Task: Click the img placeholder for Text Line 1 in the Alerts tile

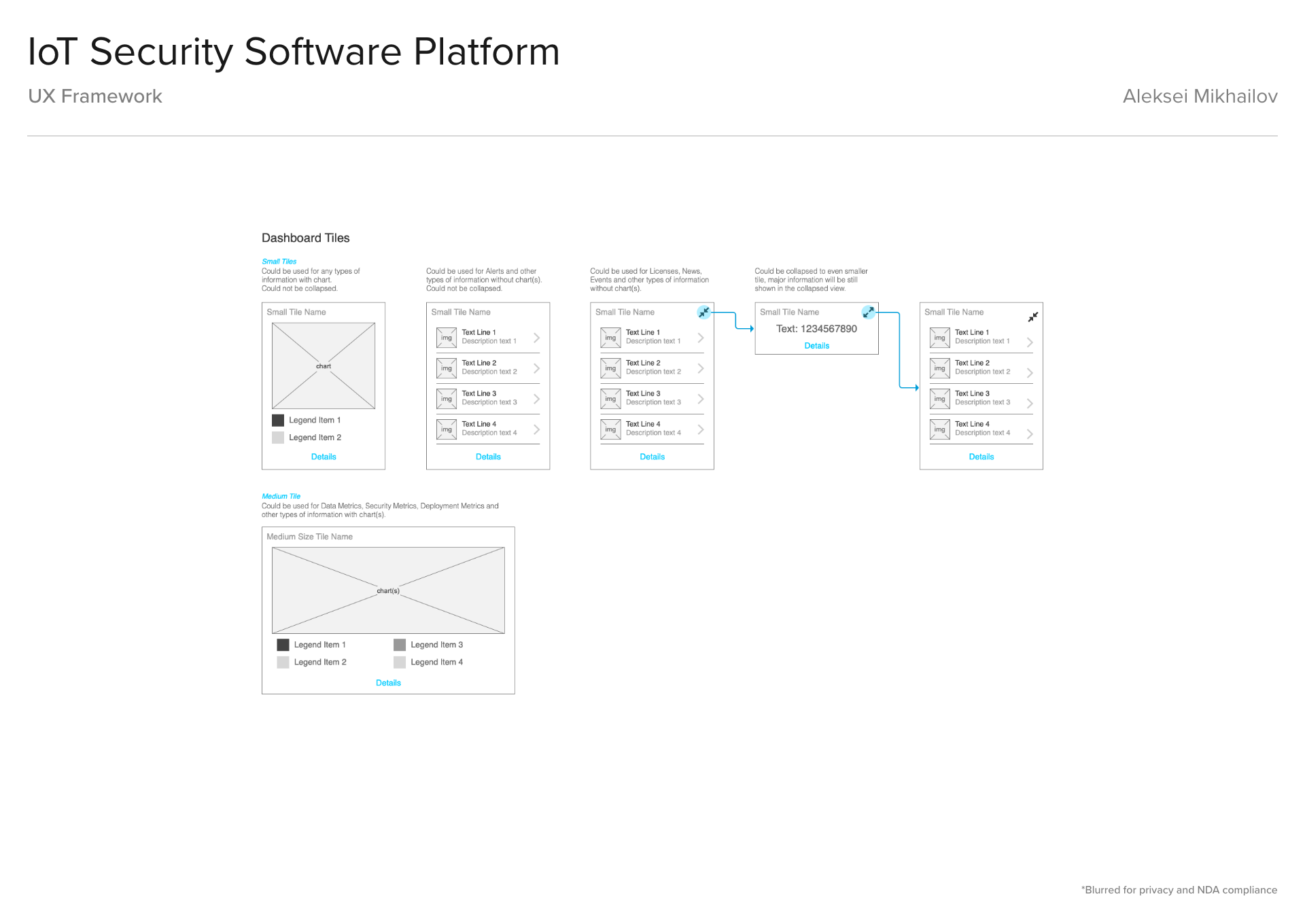Action: coord(447,338)
